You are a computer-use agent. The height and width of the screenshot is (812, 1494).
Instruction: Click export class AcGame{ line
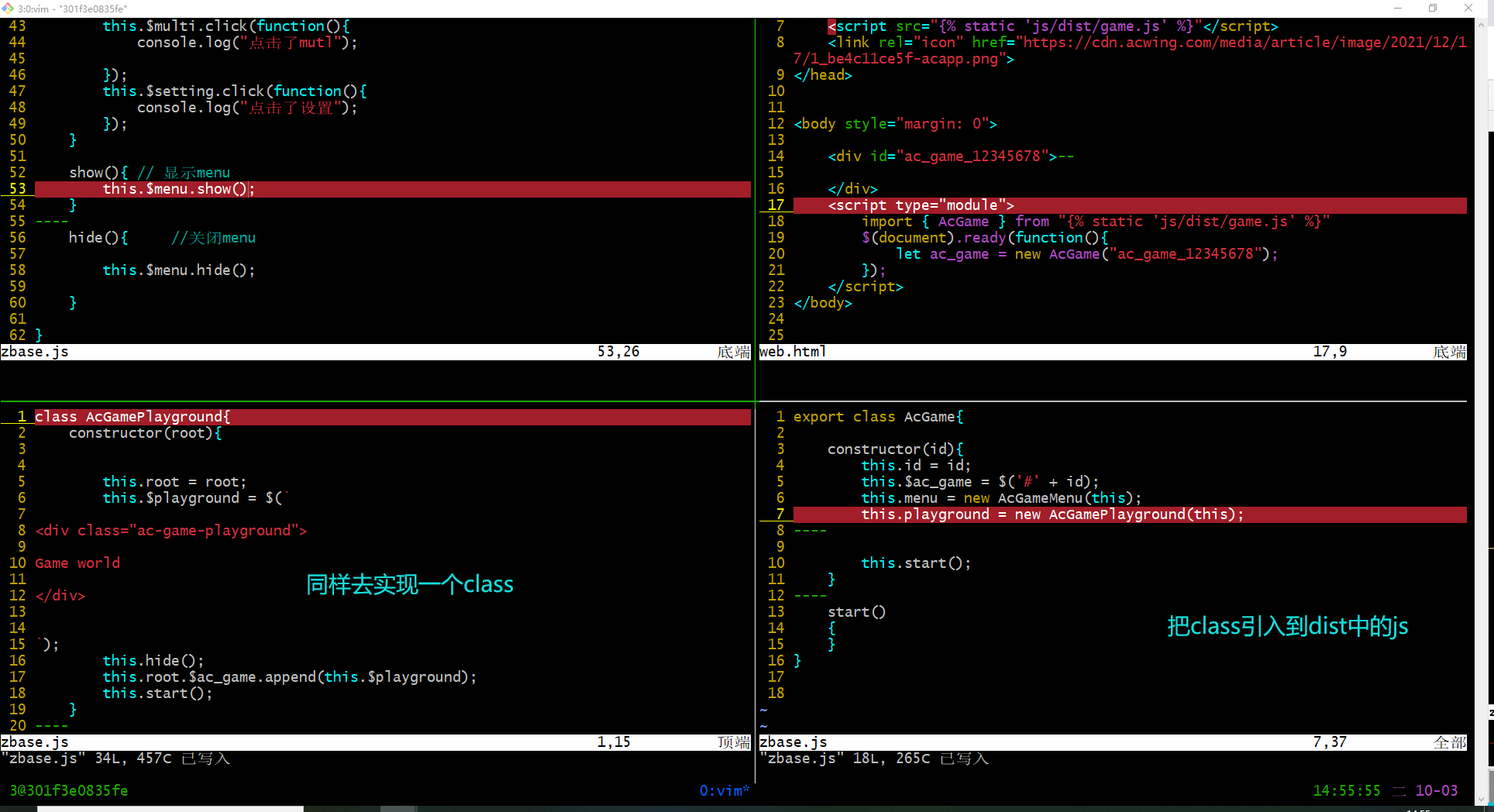click(879, 417)
